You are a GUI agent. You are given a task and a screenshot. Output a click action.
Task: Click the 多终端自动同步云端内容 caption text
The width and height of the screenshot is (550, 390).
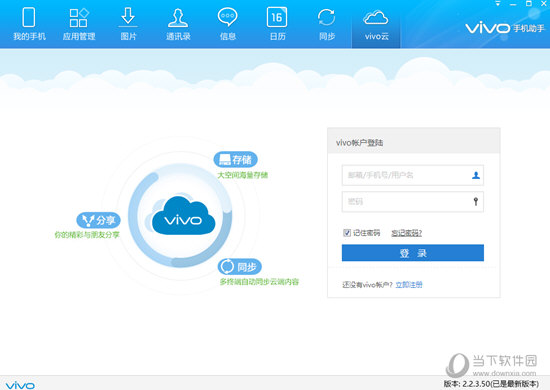pos(259,282)
